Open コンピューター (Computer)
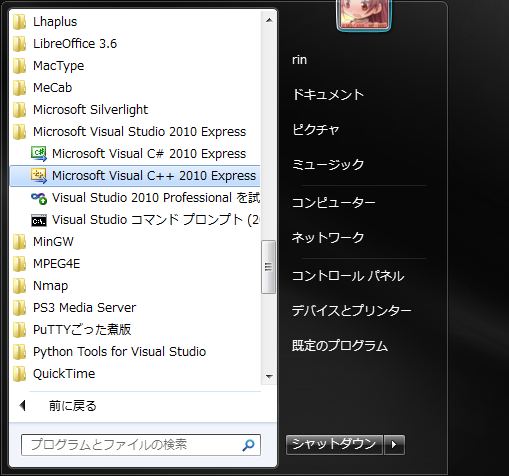This screenshot has width=509, height=476. pos(334,203)
